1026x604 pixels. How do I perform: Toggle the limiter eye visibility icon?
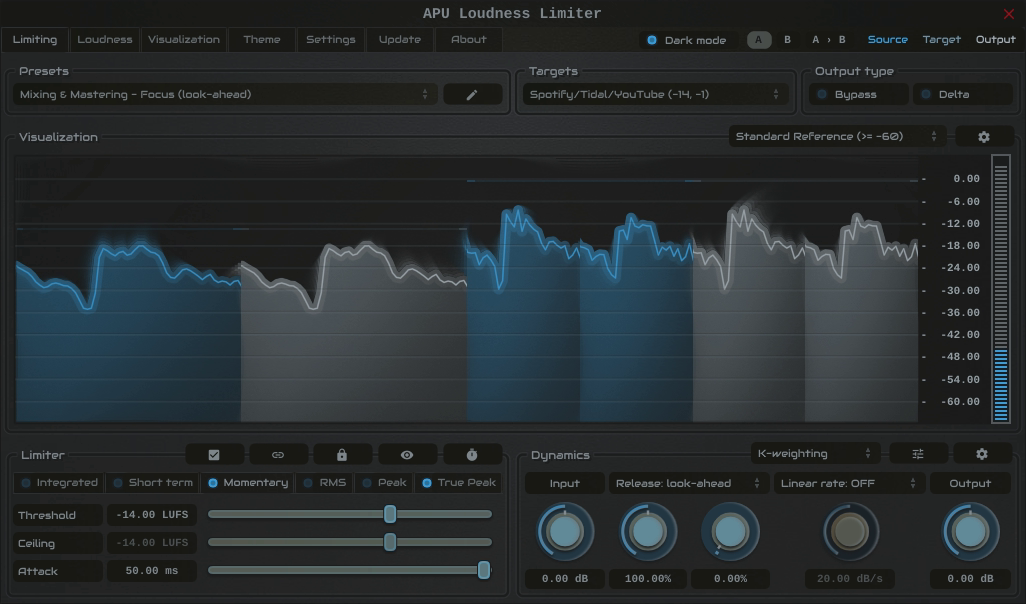point(407,455)
